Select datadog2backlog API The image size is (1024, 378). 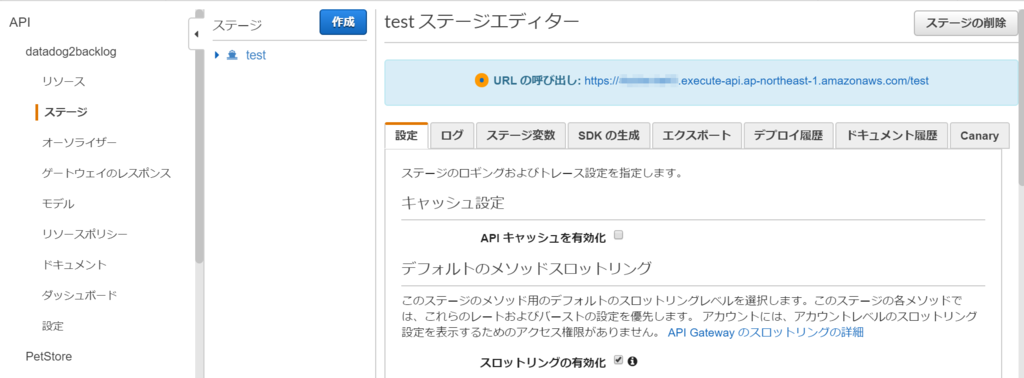71,52
